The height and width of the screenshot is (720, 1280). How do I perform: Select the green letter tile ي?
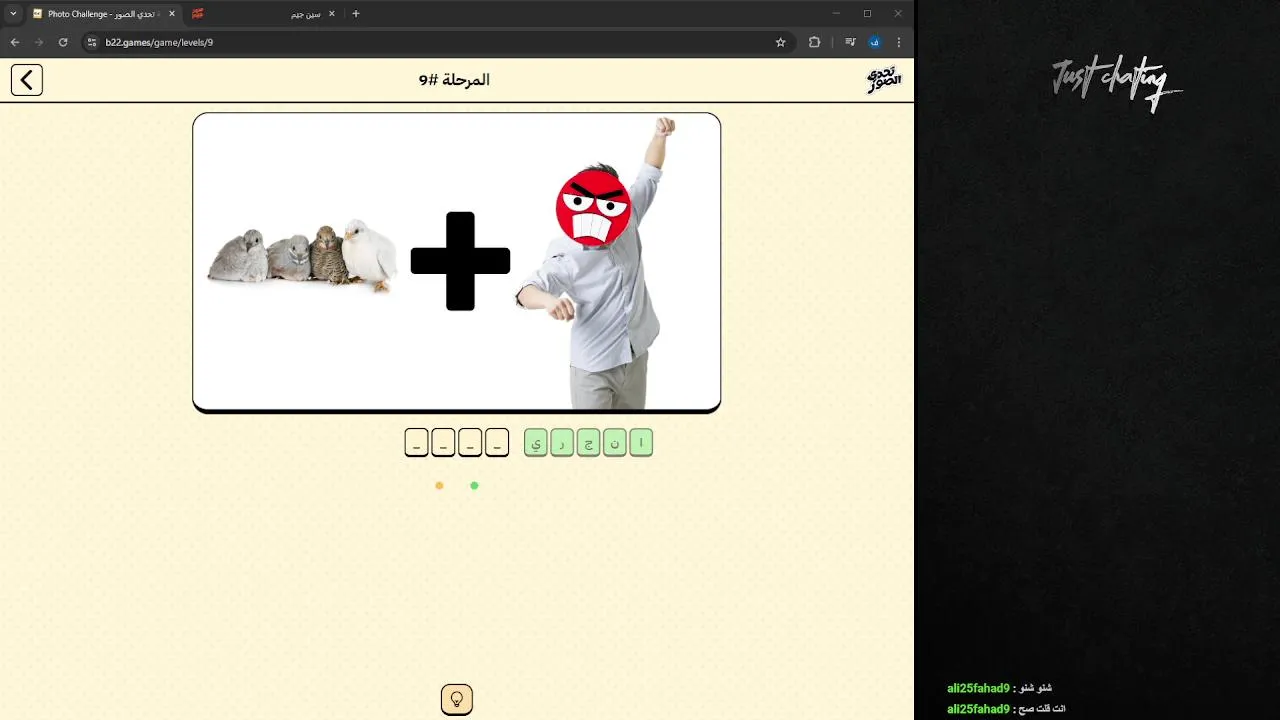point(536,442)
